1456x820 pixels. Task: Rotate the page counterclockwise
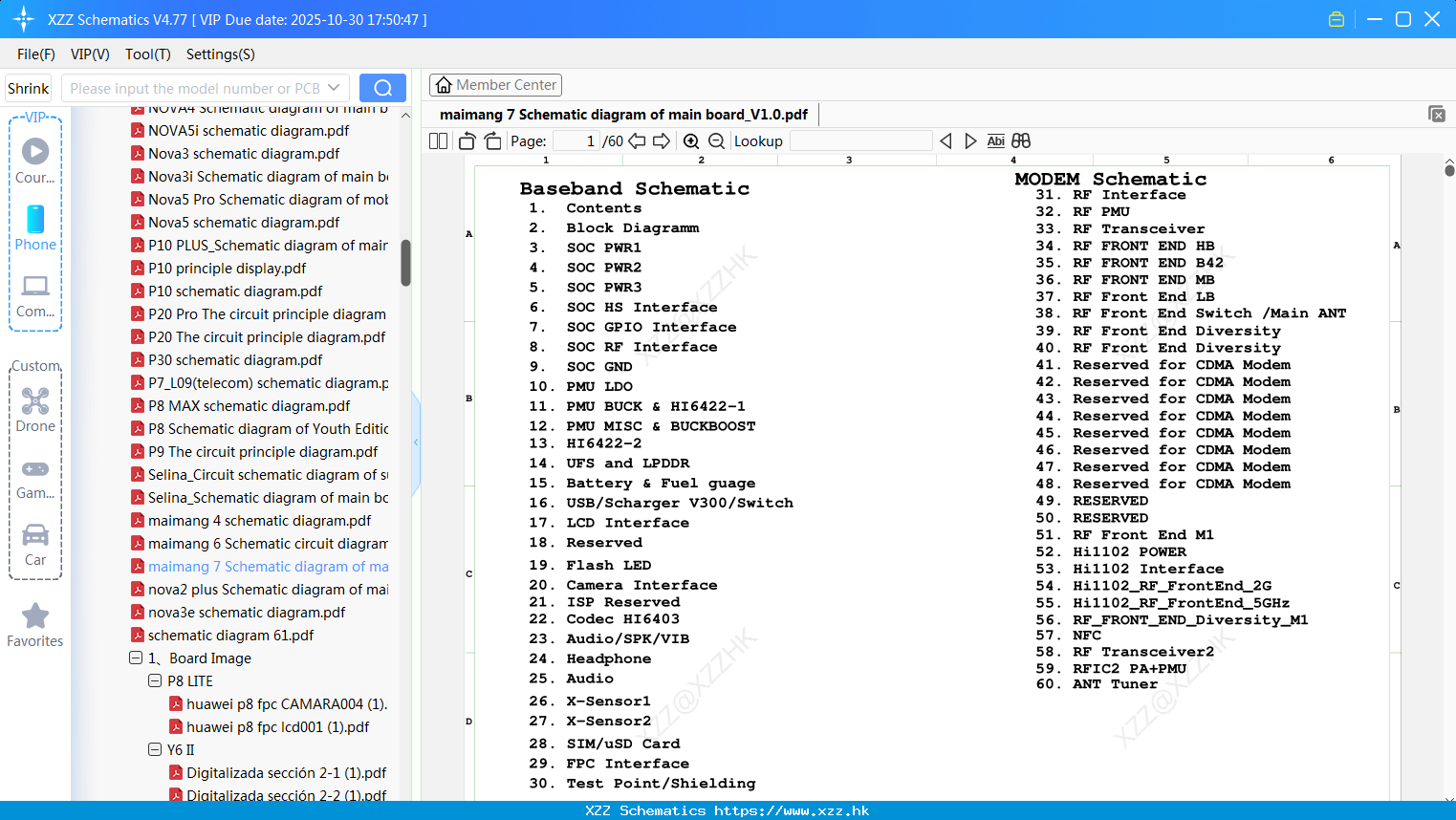coord(467,140)
